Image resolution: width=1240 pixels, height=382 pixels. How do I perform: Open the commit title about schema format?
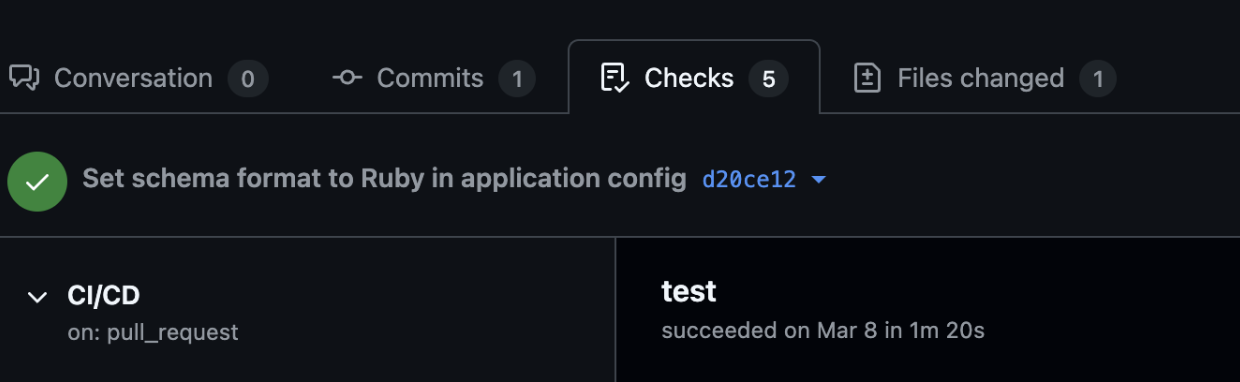tap(384, 179)
